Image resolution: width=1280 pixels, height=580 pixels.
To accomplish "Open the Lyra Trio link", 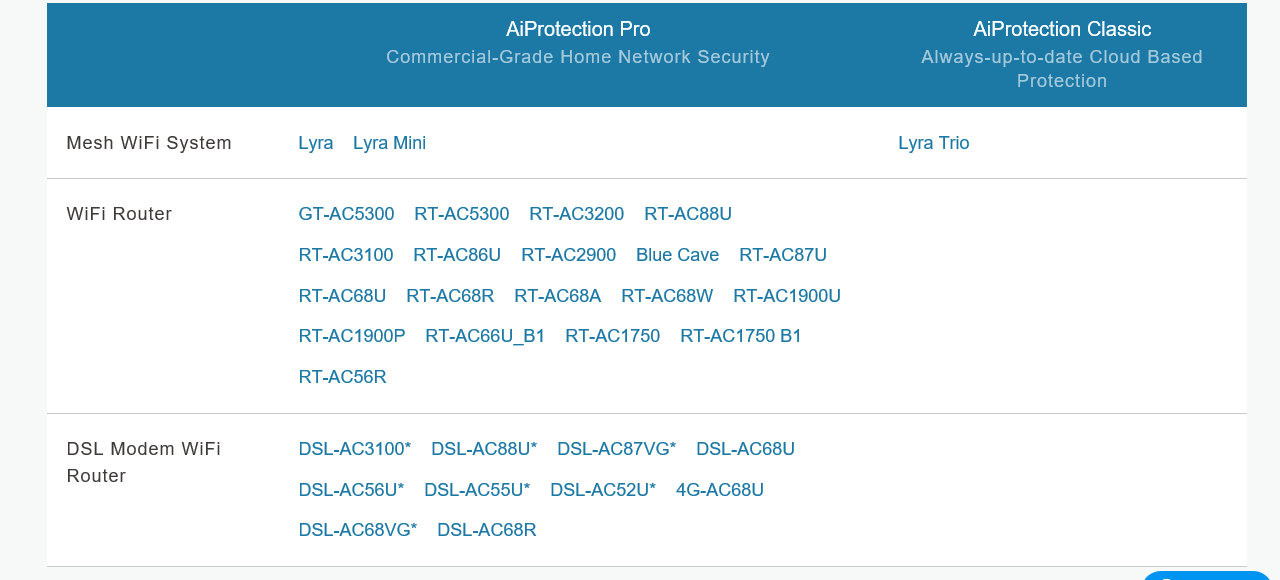I will tap(933, 143).
